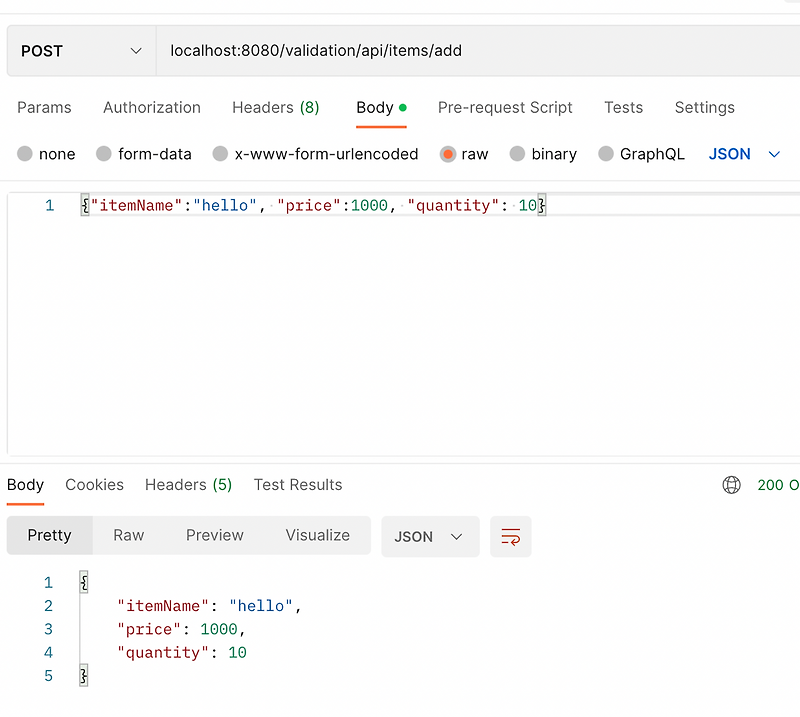Open the Visualize response view
Image resolution: width=800 pixels, height=717 pixels.
pyautogui.click(x=318, y=535)
